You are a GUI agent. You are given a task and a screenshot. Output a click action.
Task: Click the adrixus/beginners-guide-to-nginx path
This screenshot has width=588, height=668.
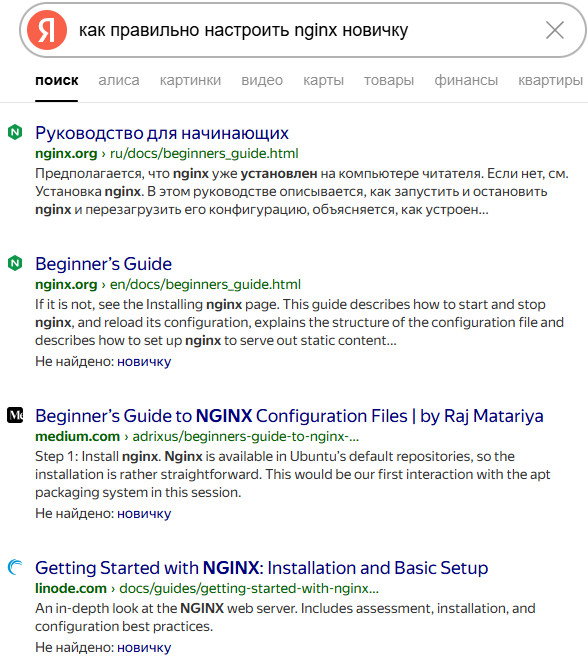[246, 436]
